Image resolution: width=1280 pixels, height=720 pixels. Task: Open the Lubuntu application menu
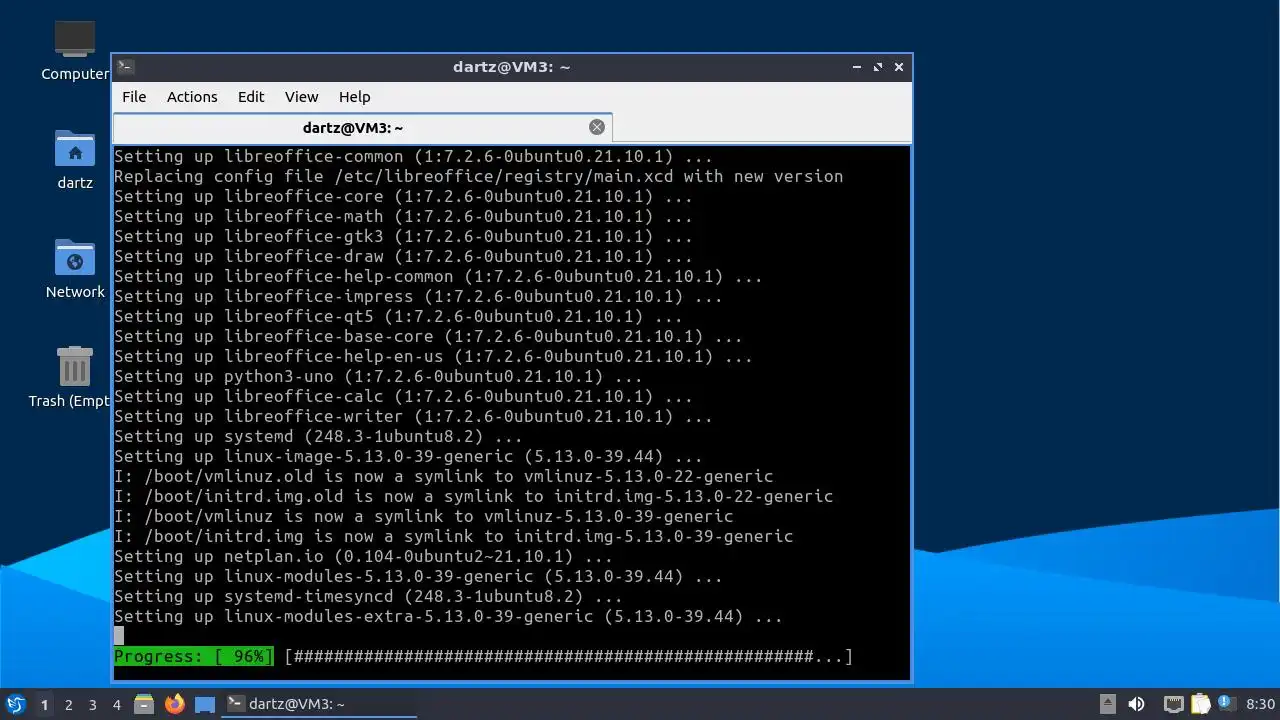[16, 704]
